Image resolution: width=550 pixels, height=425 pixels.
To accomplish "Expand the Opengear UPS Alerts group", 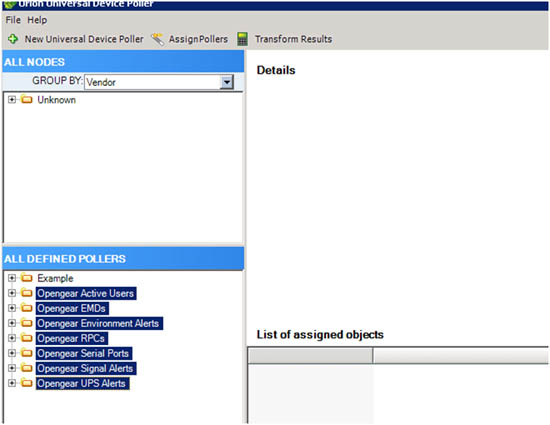I will (12, 383).
